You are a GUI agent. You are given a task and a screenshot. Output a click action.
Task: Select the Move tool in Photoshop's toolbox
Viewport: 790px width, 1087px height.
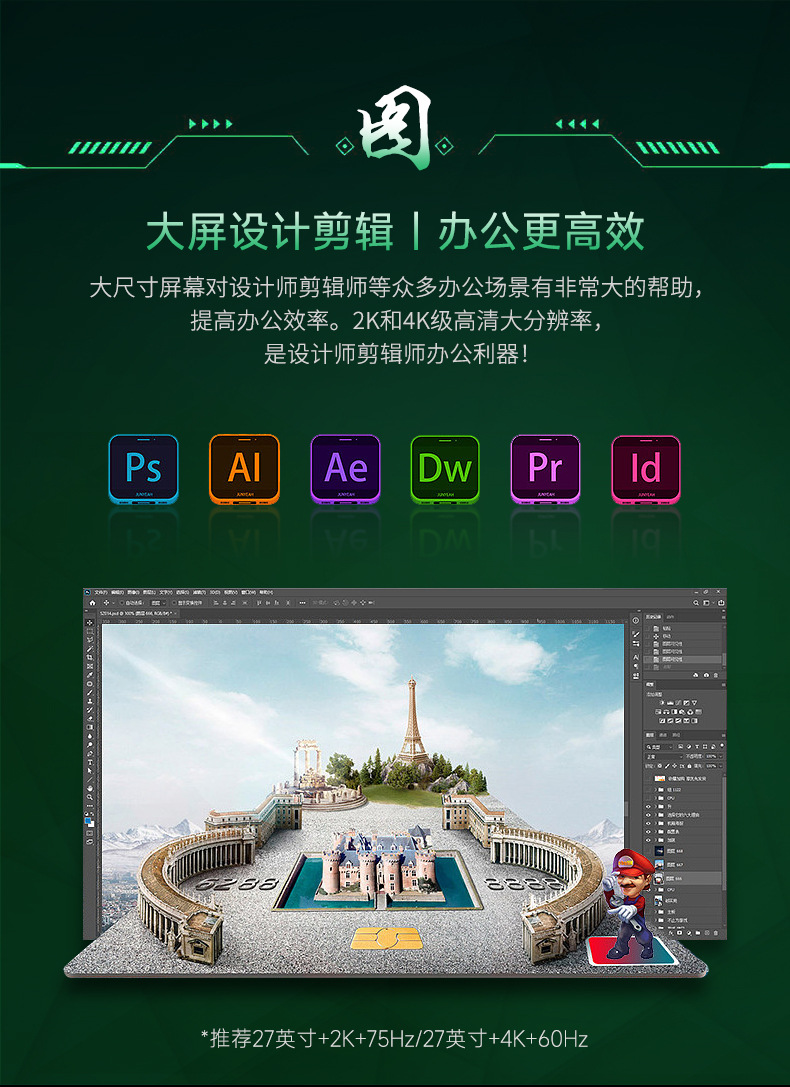point(89,623)
